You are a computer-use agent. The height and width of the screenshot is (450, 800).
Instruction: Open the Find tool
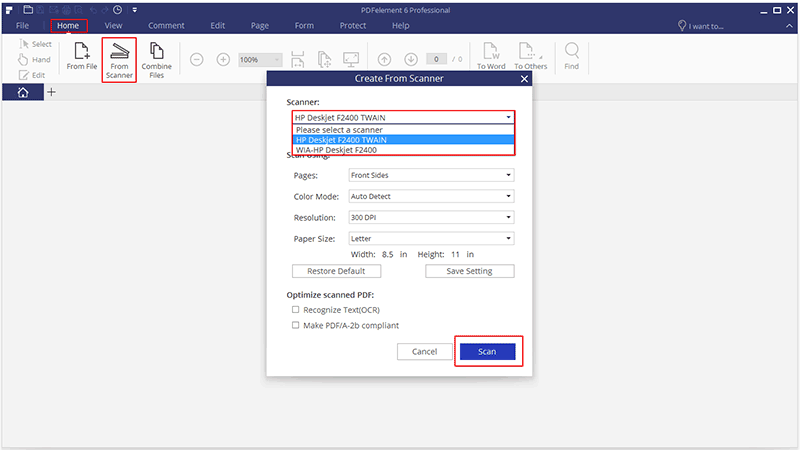571,56
